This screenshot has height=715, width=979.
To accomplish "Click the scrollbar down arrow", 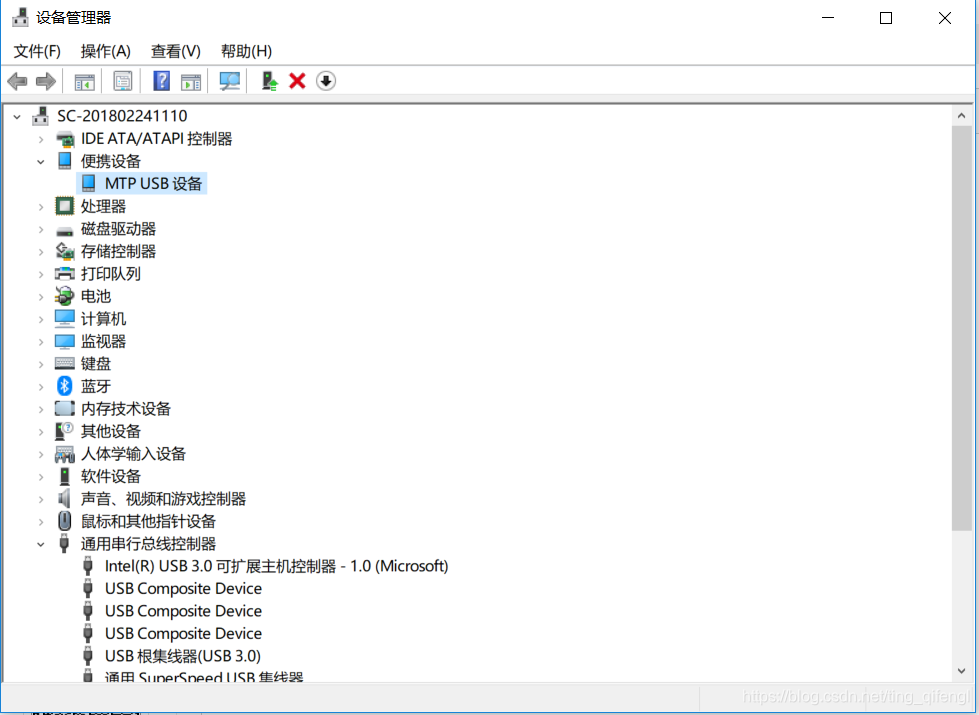I will (x=962, y=671).
